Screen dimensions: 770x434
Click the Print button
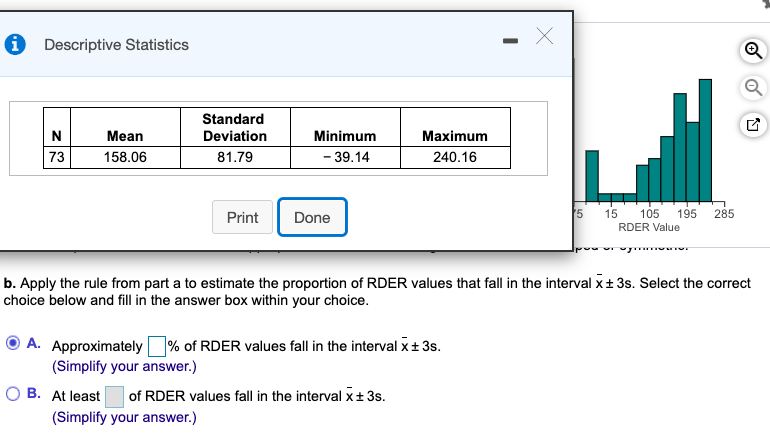[x=242, y=217]
